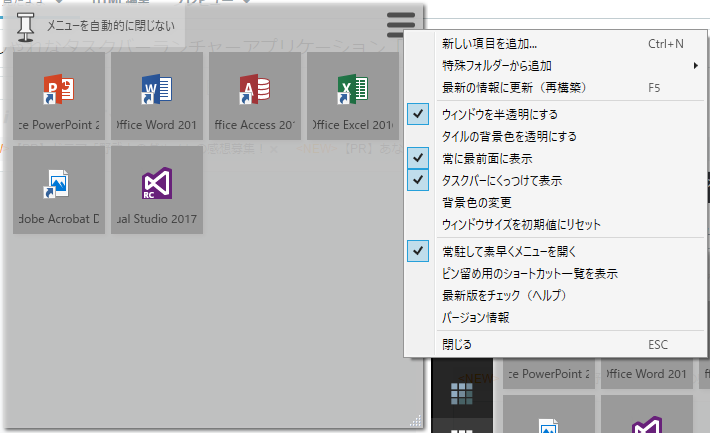This screenshot has width=710, height=433.
Task: Open the PowerPoint launcher tile
Action: pyautogui.click(x=59, y=96)
